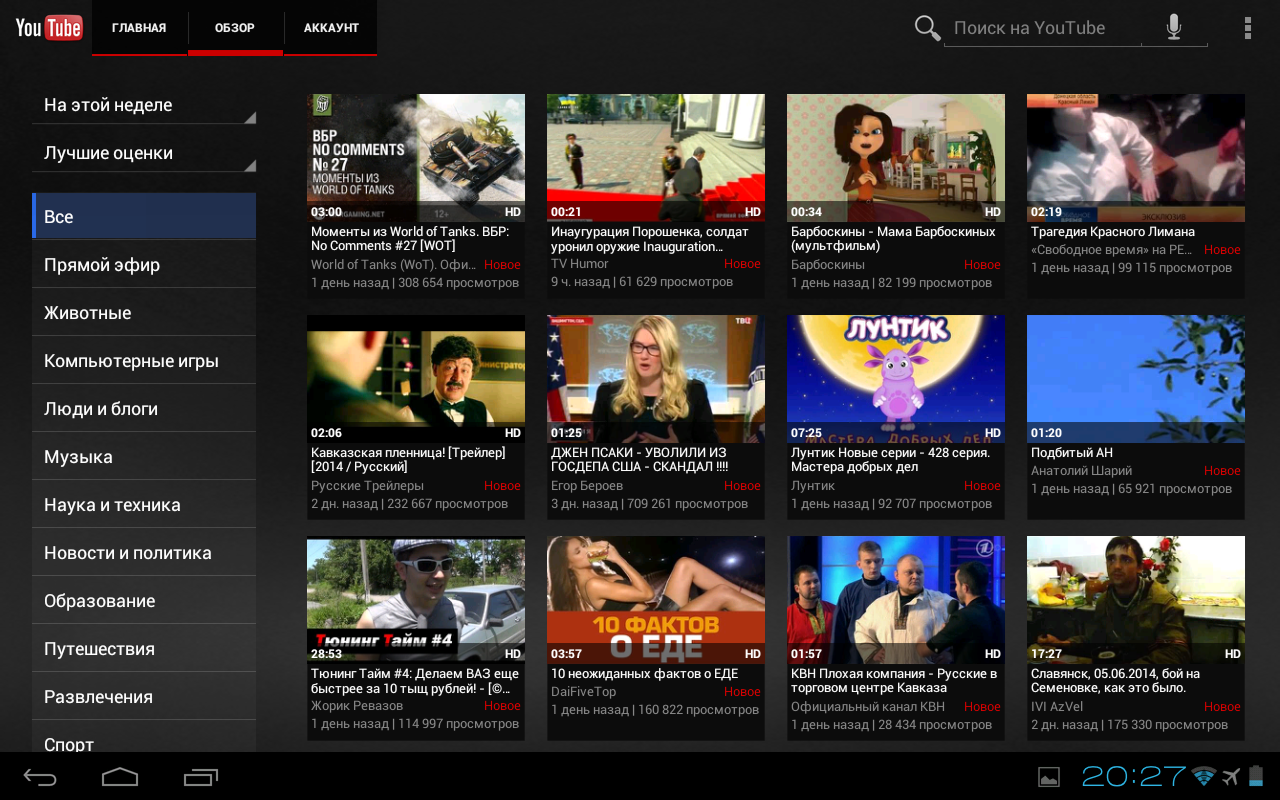The height and width of the screenshot is (800, 1280).
Task: Open the АККАУНТ tab
Action: (x=331, y=28)
